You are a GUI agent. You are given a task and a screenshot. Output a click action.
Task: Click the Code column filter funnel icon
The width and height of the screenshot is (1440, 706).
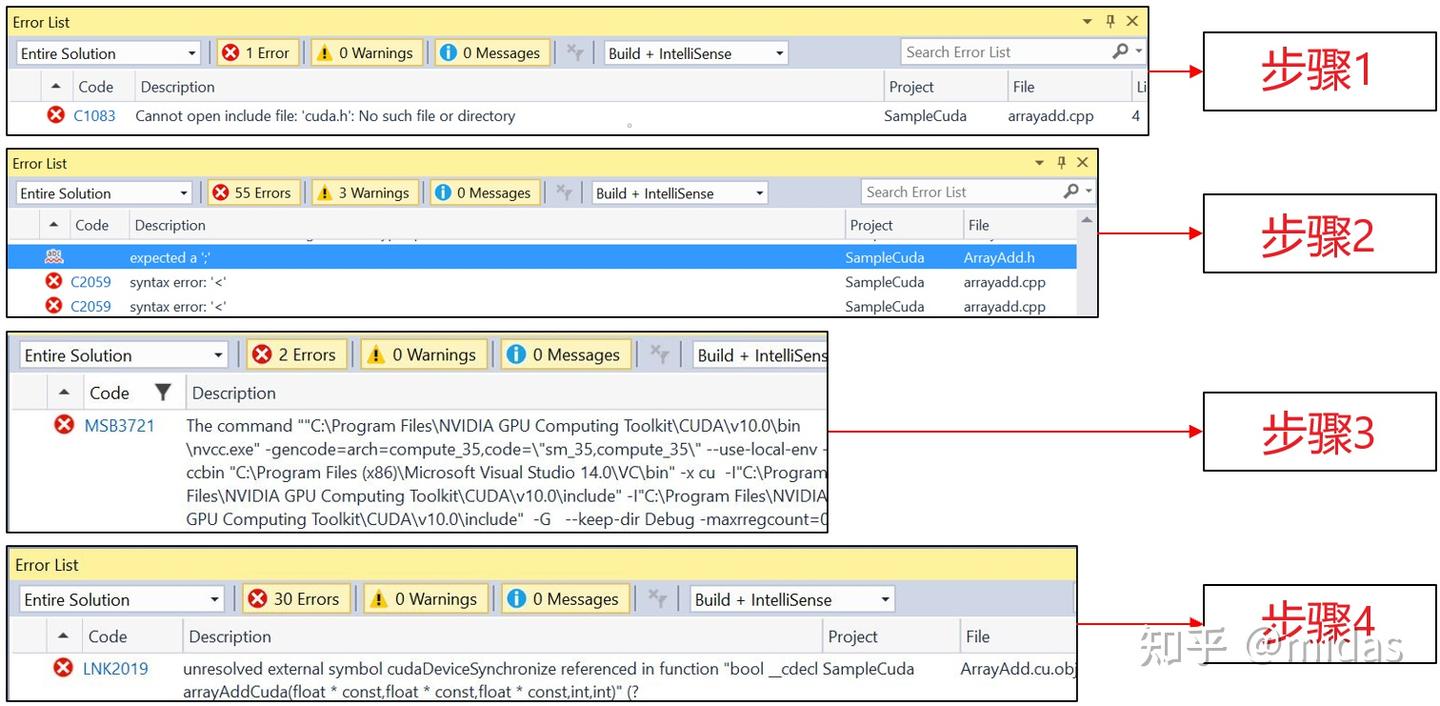coord(163,392)
